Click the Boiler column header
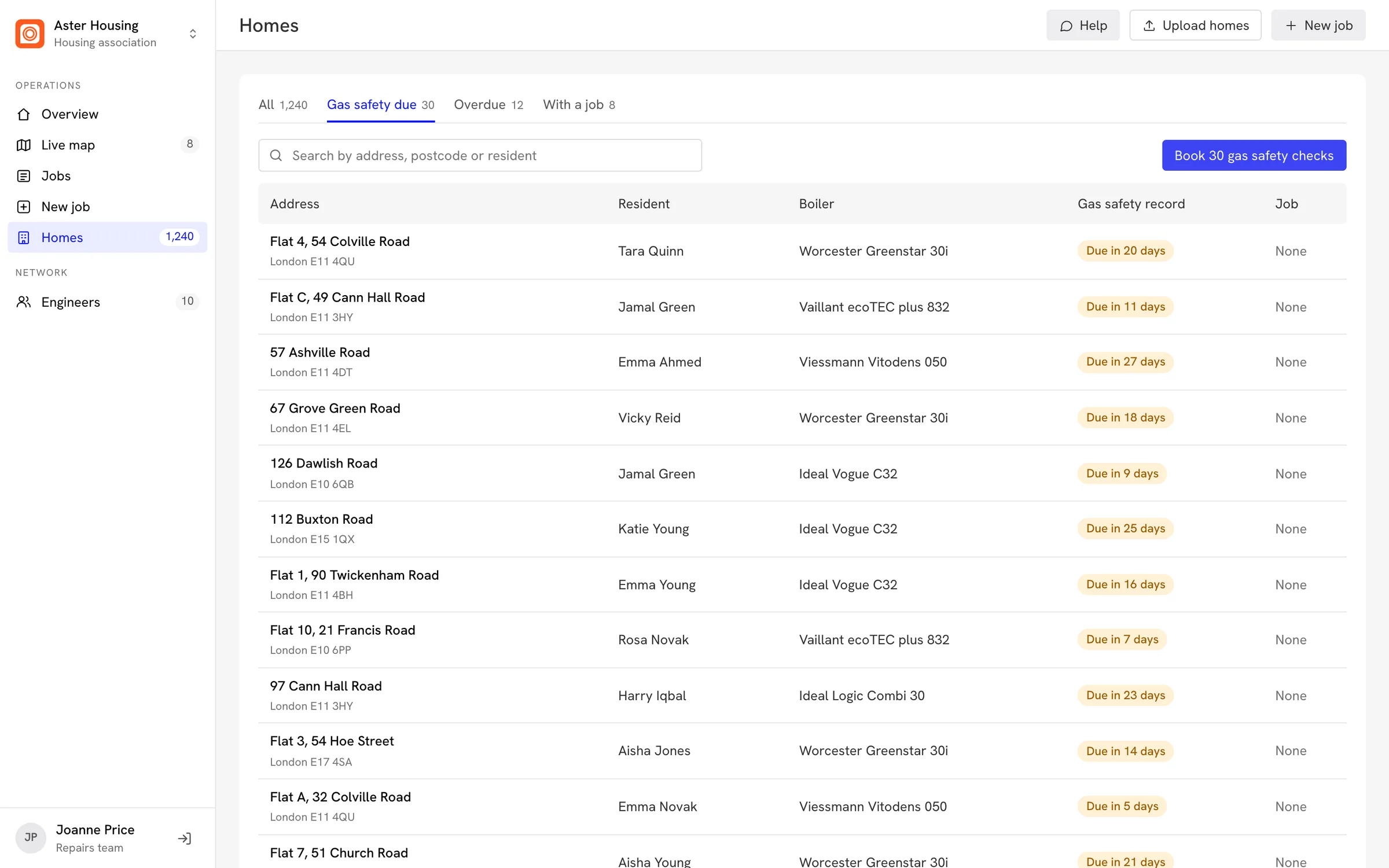 816,204
